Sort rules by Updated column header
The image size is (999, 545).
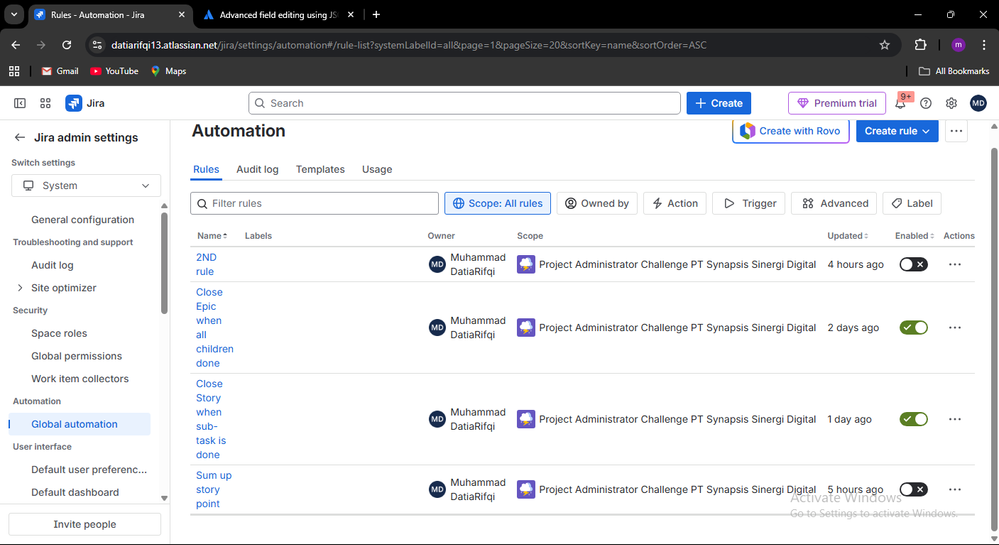pos(847,236)
